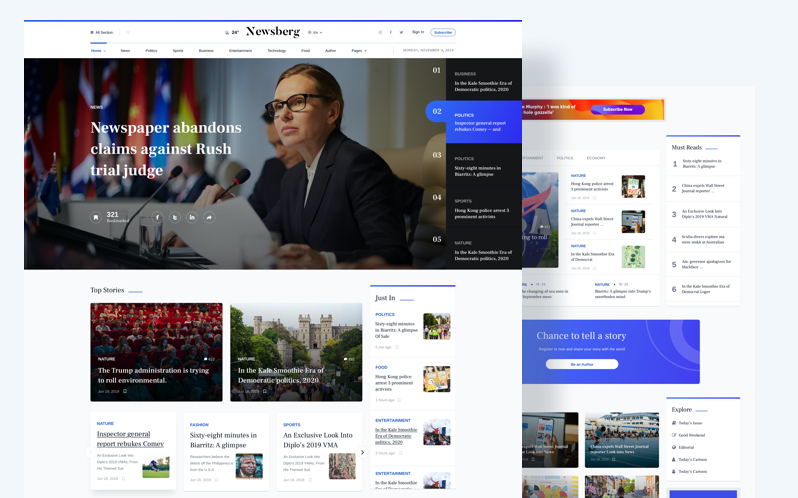Open the All Section menu icon
This screenshot has height=498, width=798.
[92, 32]
